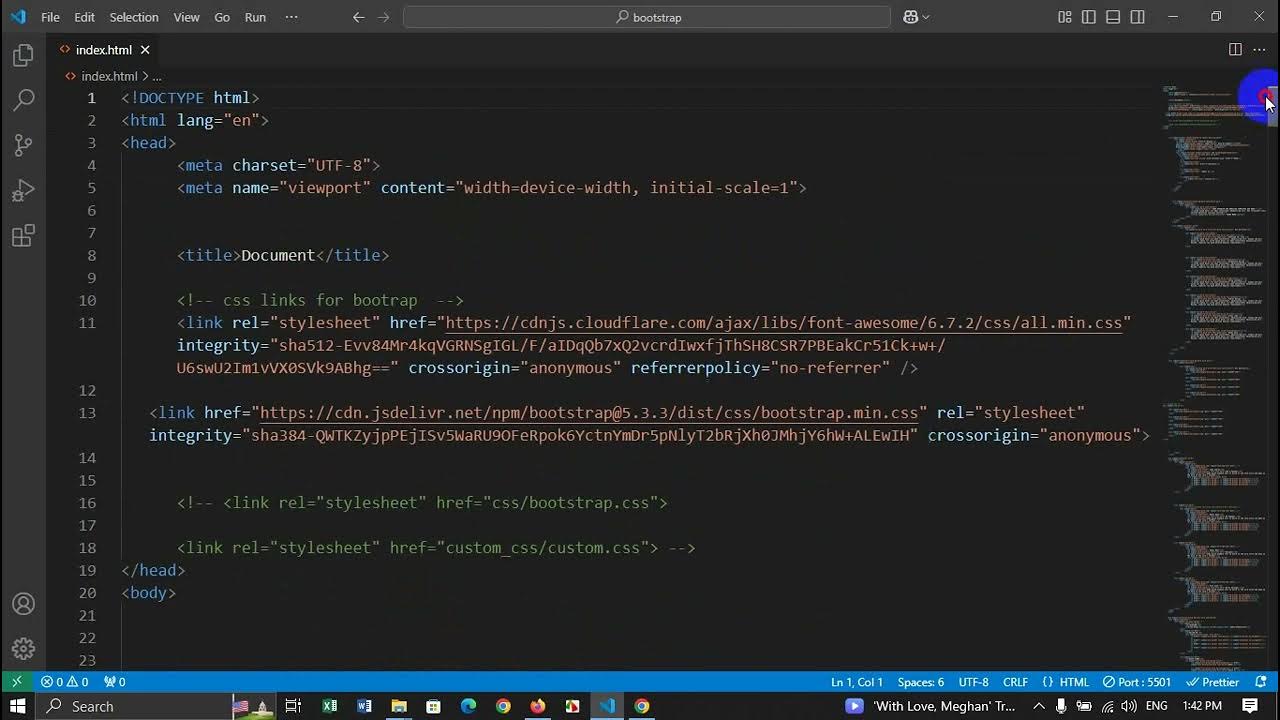1280x720 pixels.
Task: Open the Extensions view
Action: [x=23, y=236]
